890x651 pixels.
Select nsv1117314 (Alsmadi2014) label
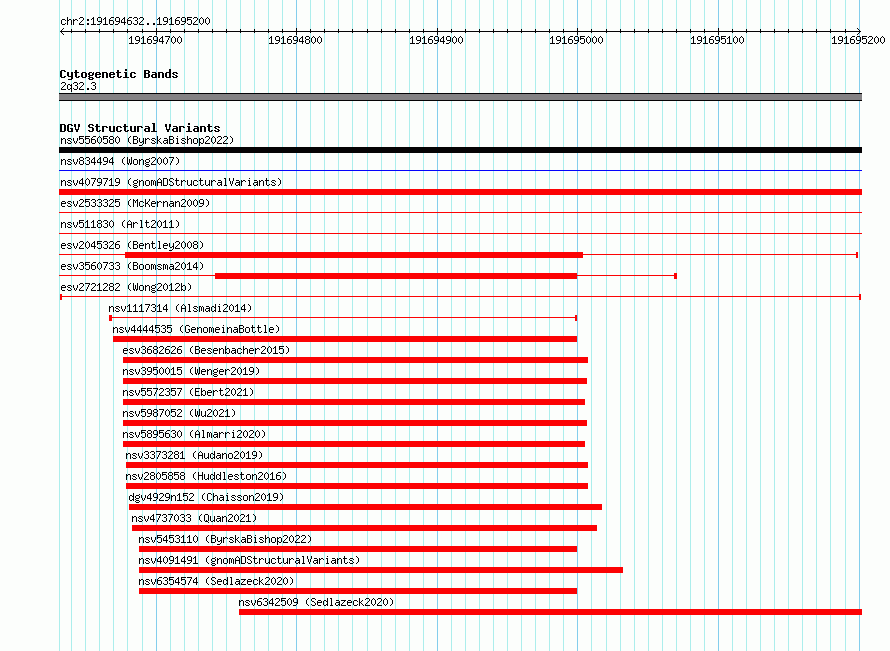pyautogui.click(x=180, y=308)
